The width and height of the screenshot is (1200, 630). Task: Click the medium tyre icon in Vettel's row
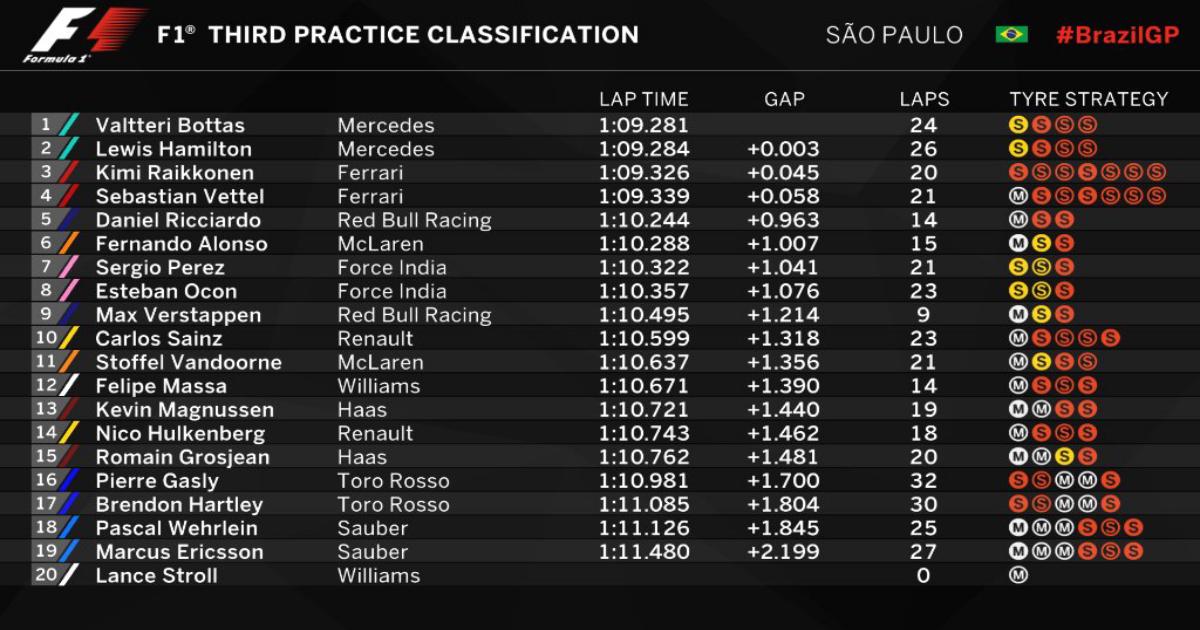click(1019, 196)
